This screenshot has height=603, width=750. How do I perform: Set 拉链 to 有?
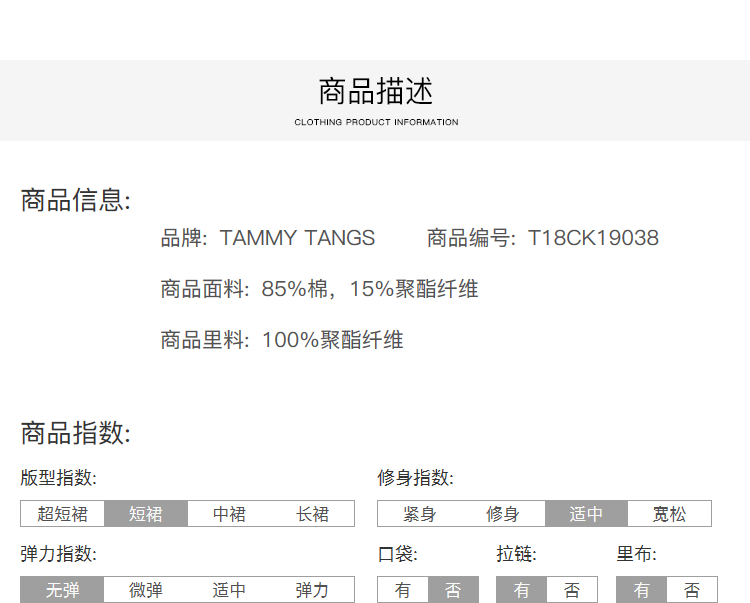(x=521, y=590)
